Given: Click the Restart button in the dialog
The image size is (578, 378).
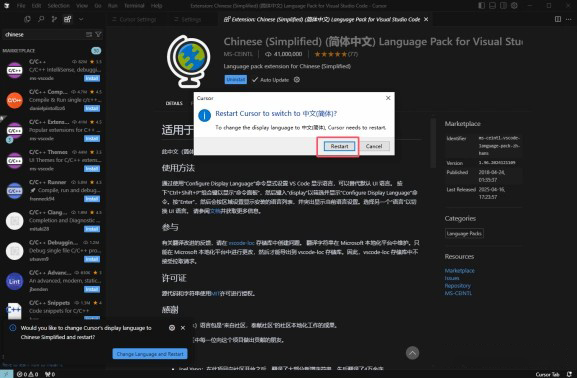Looking at the screenshot, I should tap(339, 146).
